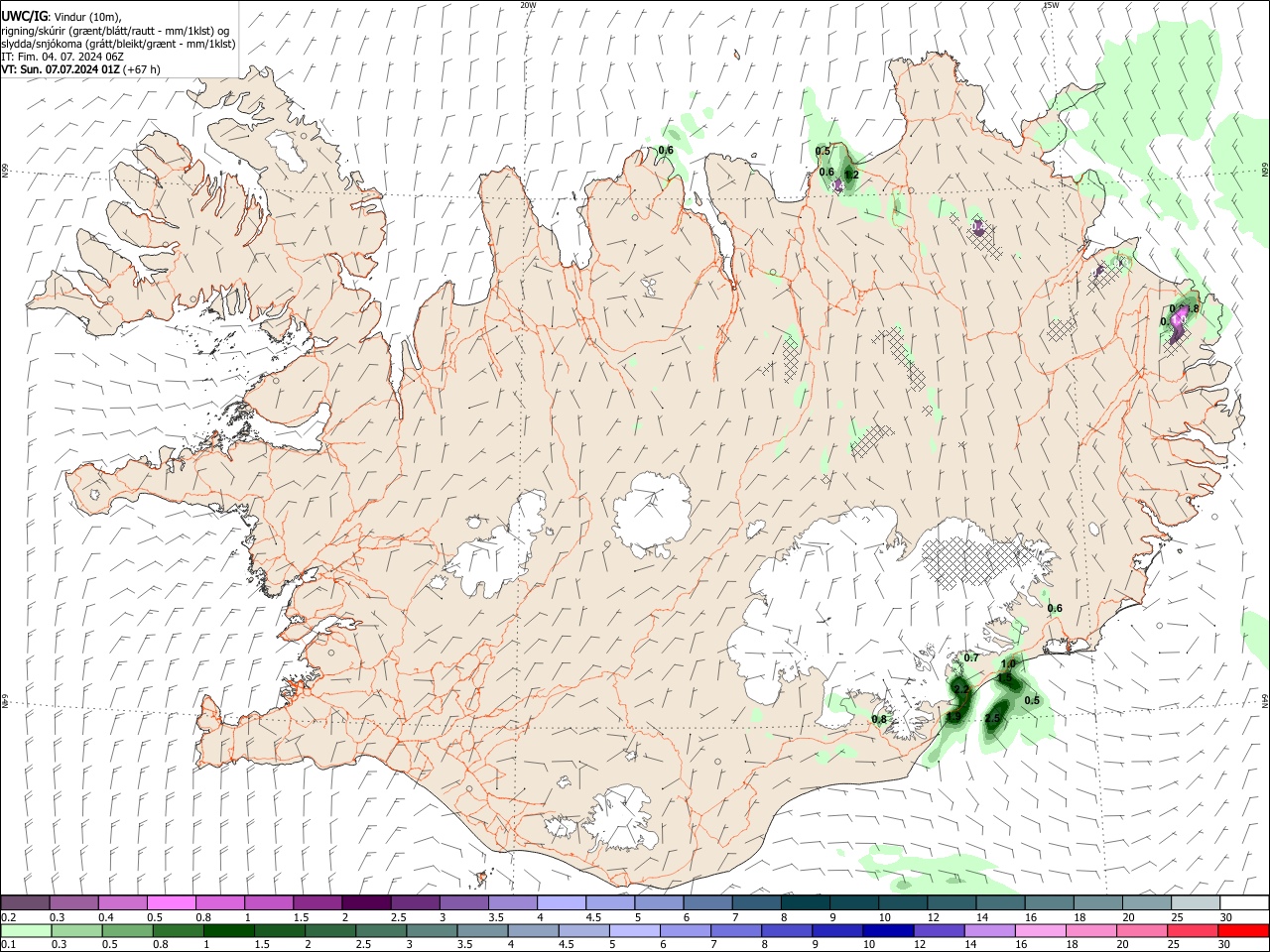1270x952 pixels.
Task: Click the 15W longitude label at top
Action: pos(1051,5)
